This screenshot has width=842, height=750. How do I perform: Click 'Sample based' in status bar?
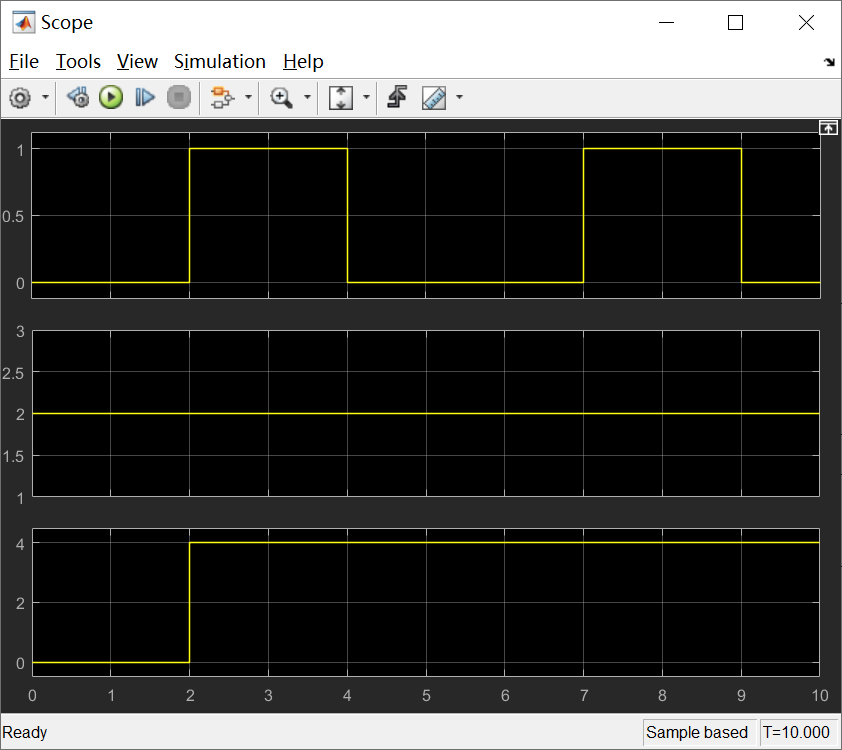(697, 732)
